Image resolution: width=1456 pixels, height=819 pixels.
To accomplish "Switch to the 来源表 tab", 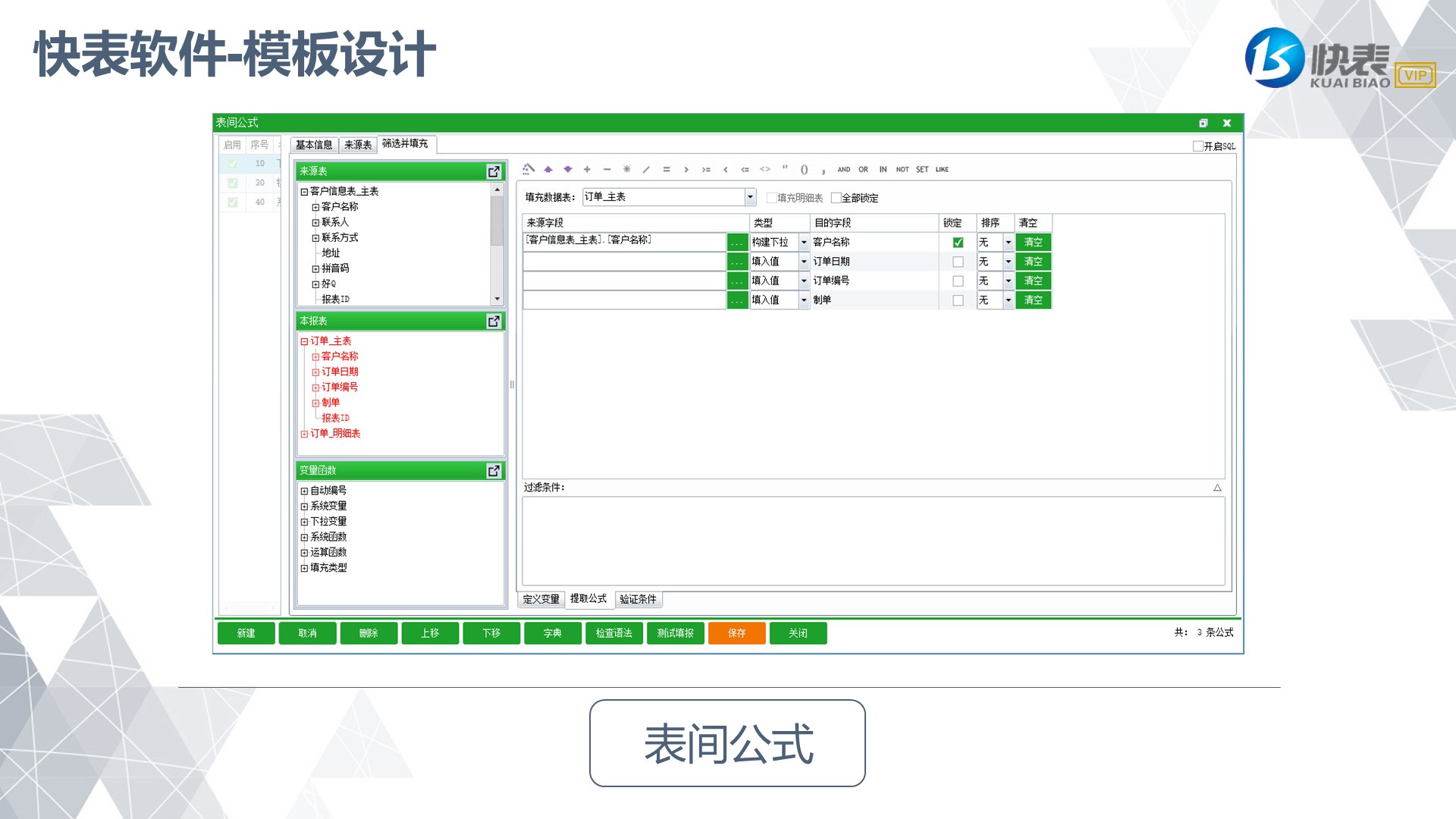I will point(358,145).
